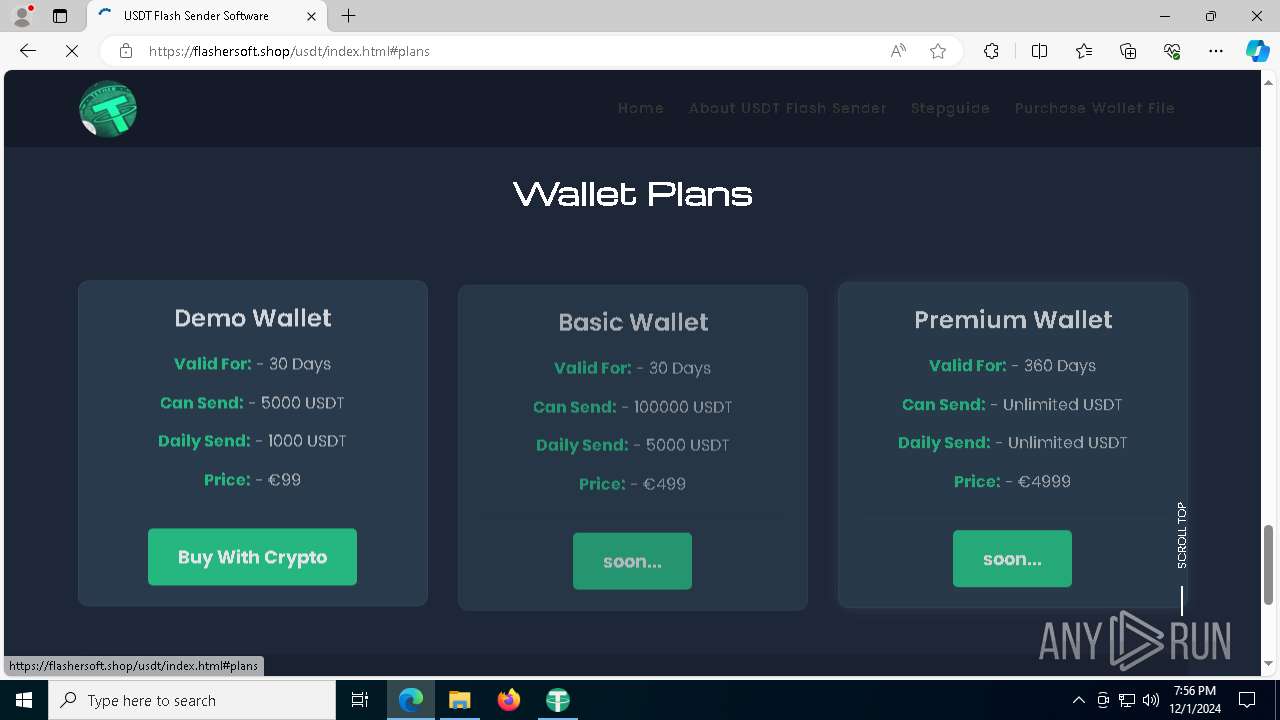Launch Firefox from the taskbar

click(x=509, y=700)
